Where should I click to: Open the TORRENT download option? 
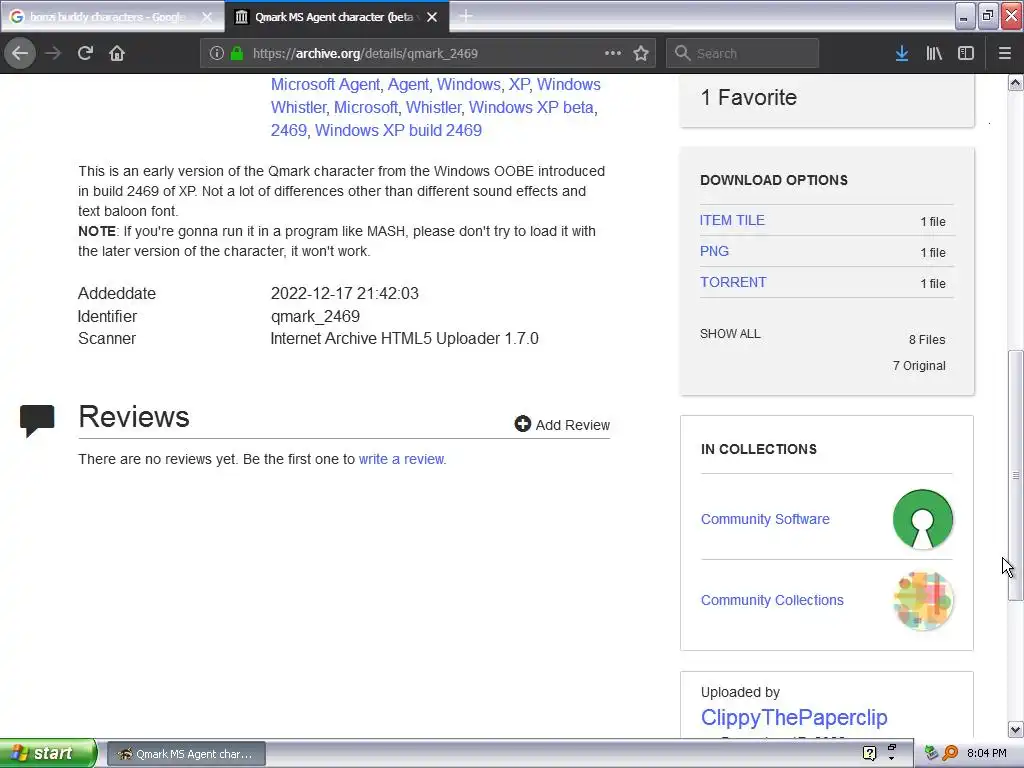coord(733,282)
